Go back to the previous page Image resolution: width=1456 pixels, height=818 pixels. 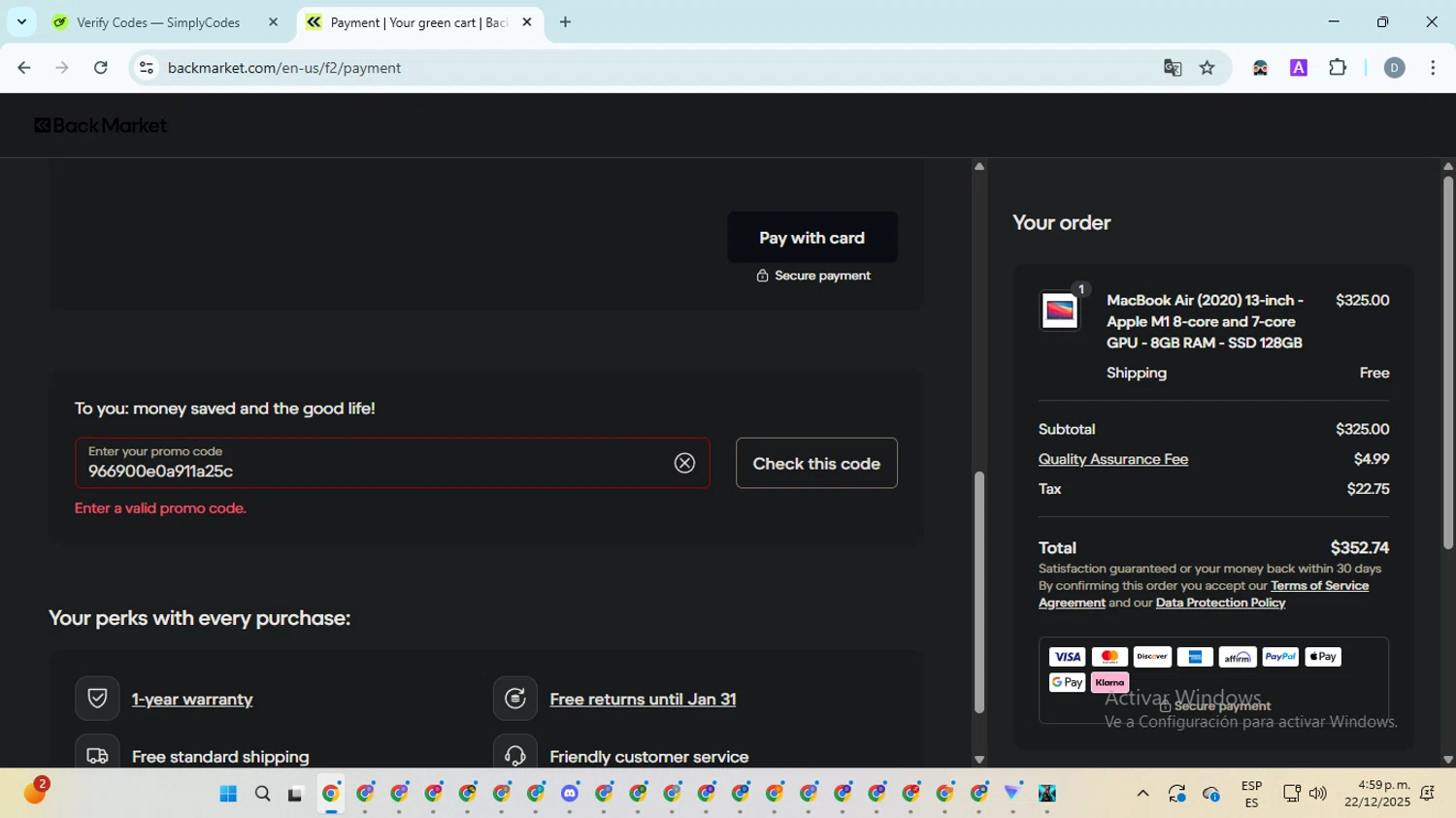coord(24,68)
